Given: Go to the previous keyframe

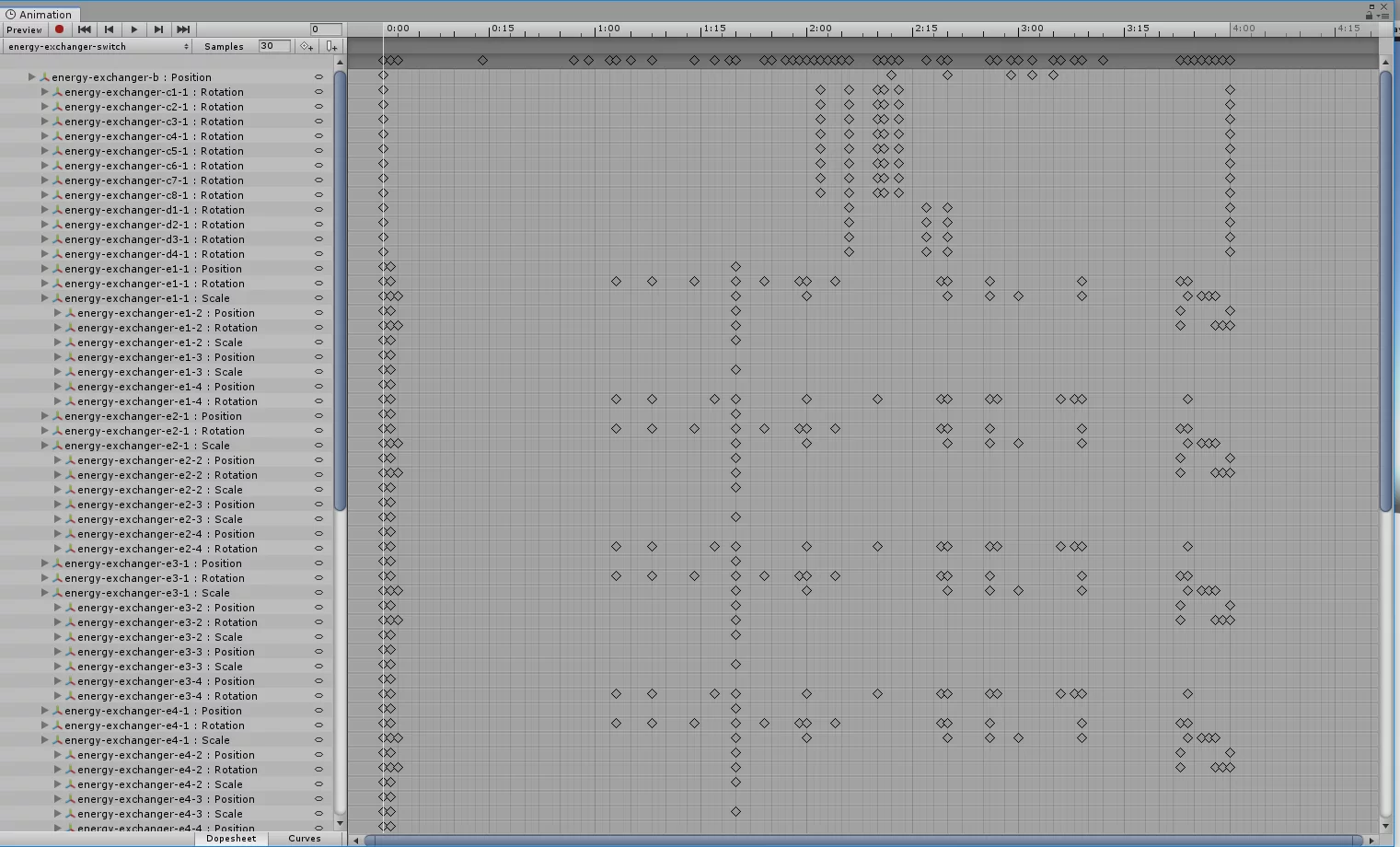Looking at the screenshot, I should 109,29.
